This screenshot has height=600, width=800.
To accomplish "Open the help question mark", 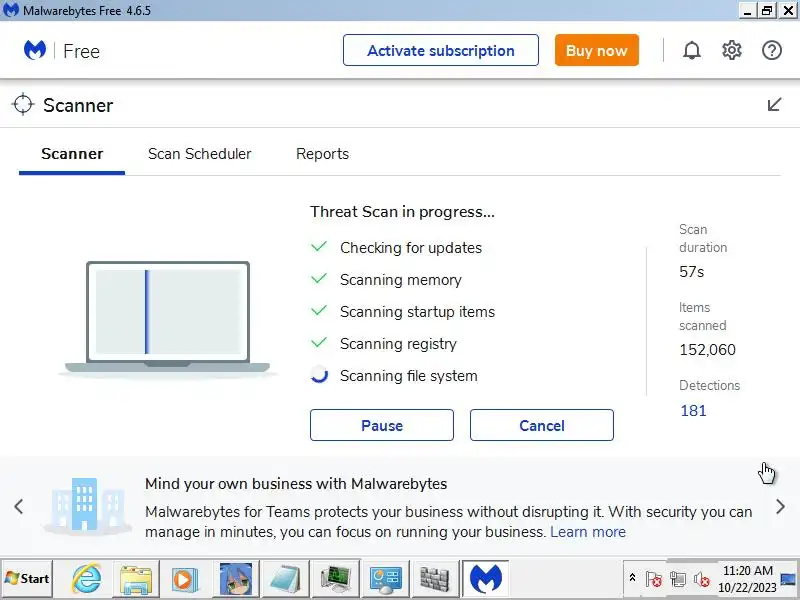I will [x=771, y=51].
